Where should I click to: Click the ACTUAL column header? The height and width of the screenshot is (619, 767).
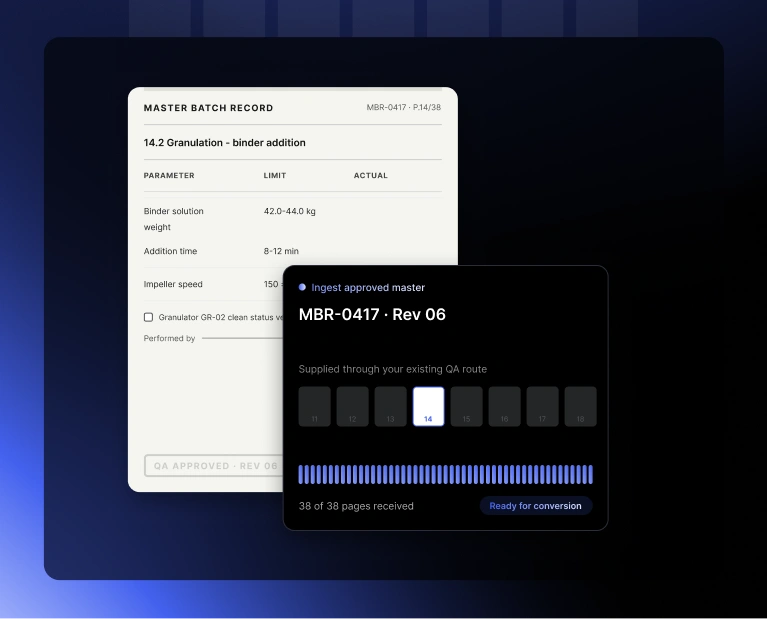[x=370, y=175]
